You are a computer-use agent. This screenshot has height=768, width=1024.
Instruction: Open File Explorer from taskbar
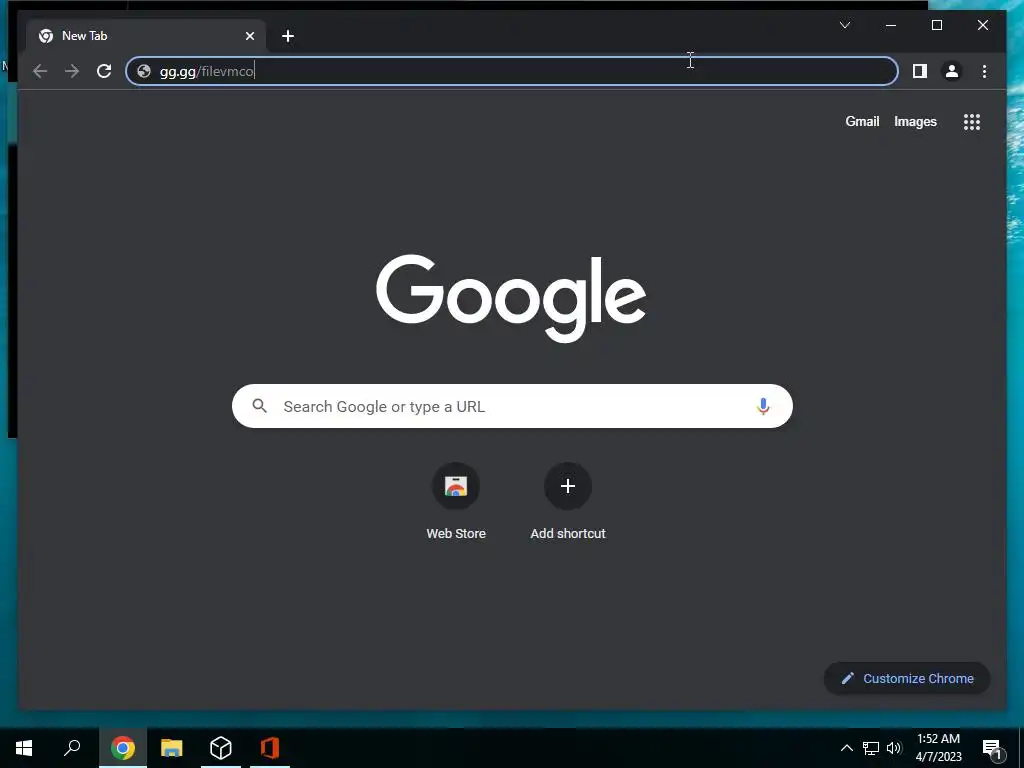tap(172, 748)
